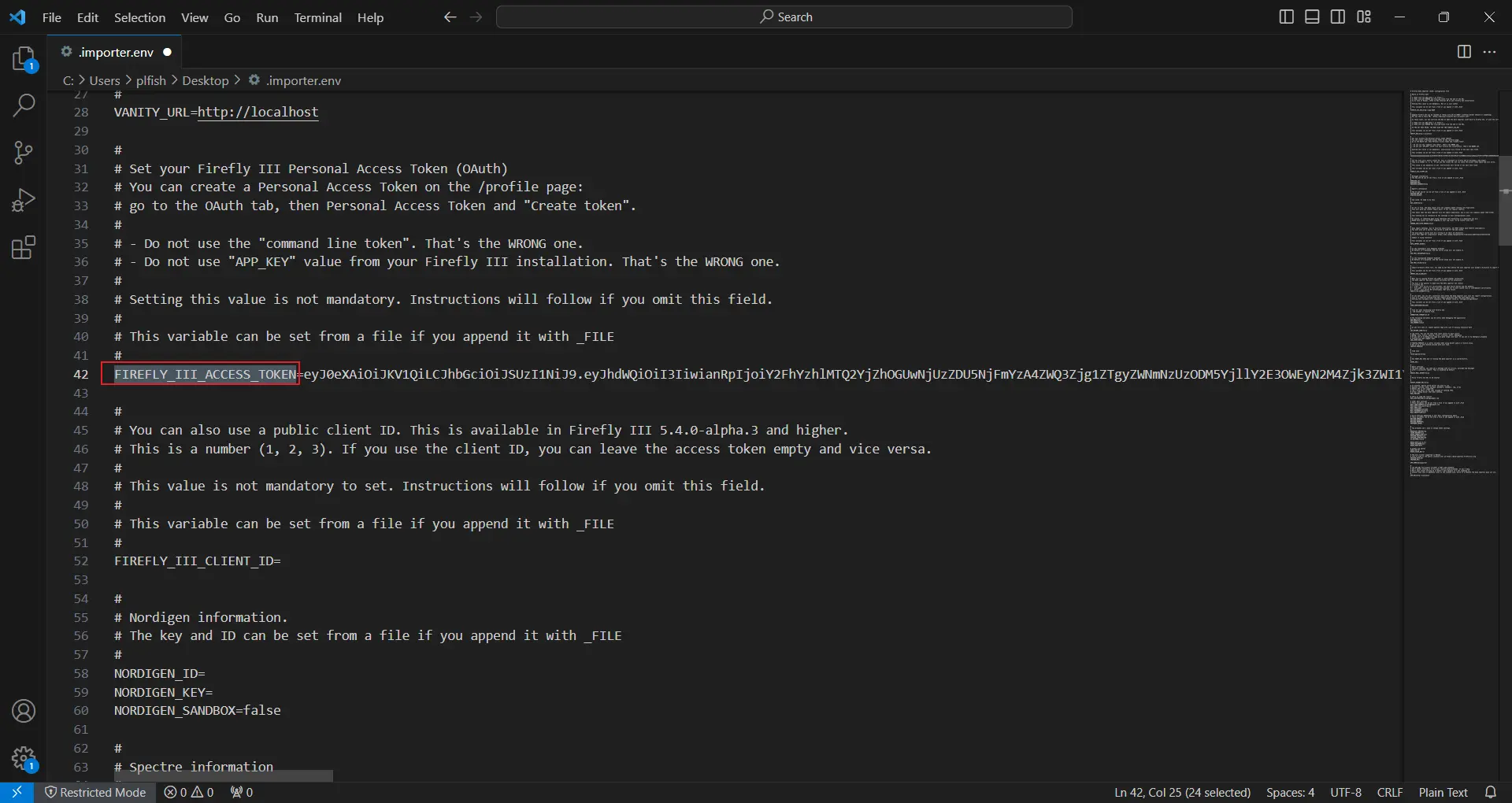Open the Extensions view

24,248
